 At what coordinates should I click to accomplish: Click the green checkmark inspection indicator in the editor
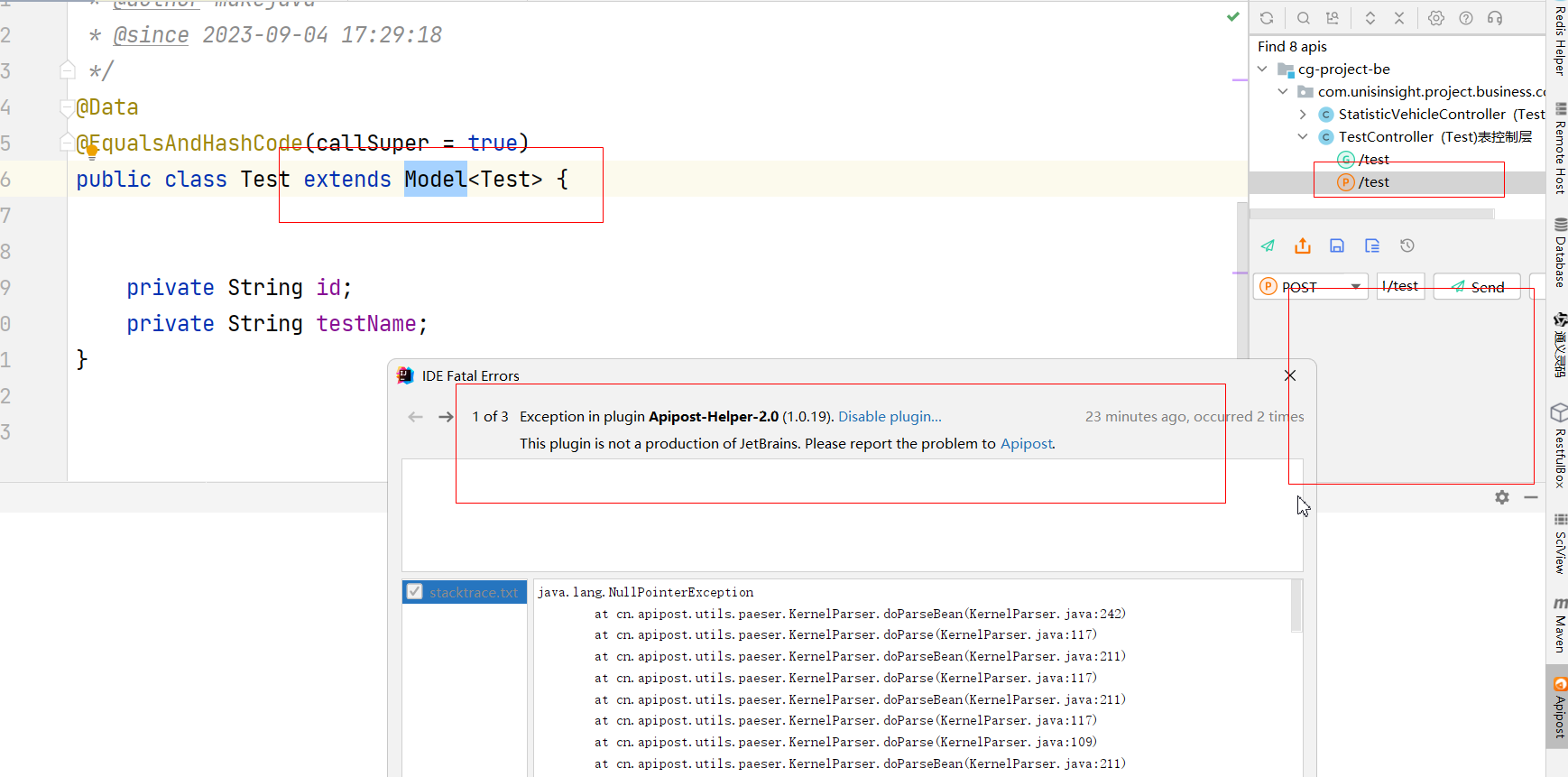tap(1233, 16)
